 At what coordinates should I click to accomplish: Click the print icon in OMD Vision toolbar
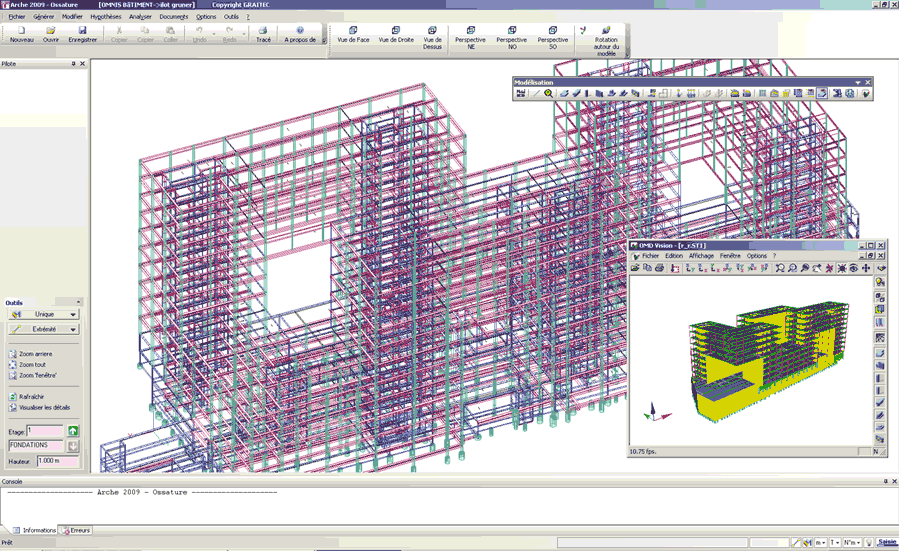tap(659, 268)
